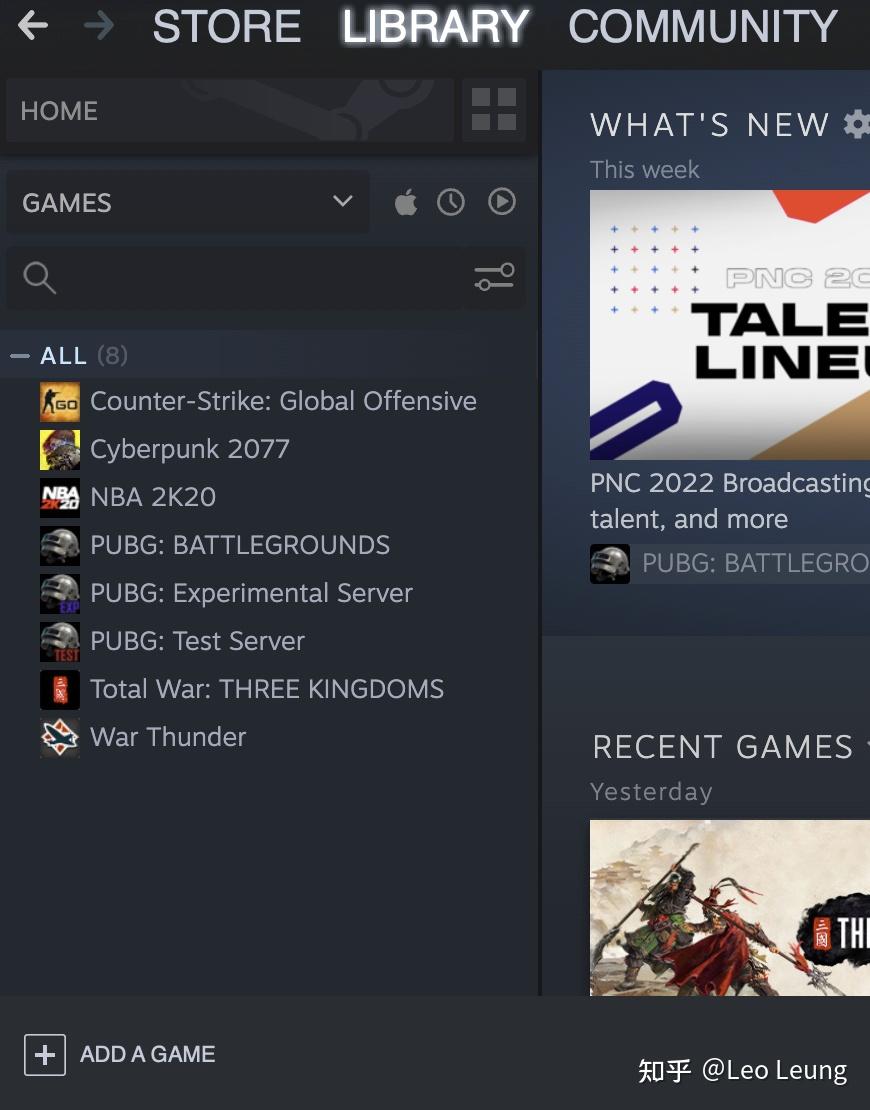Collapse the ALL games group

pos(20,355)
